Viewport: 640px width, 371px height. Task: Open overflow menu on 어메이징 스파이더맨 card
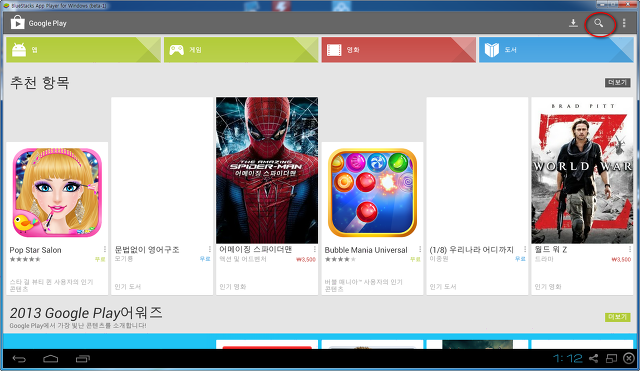tap(315, 249)
